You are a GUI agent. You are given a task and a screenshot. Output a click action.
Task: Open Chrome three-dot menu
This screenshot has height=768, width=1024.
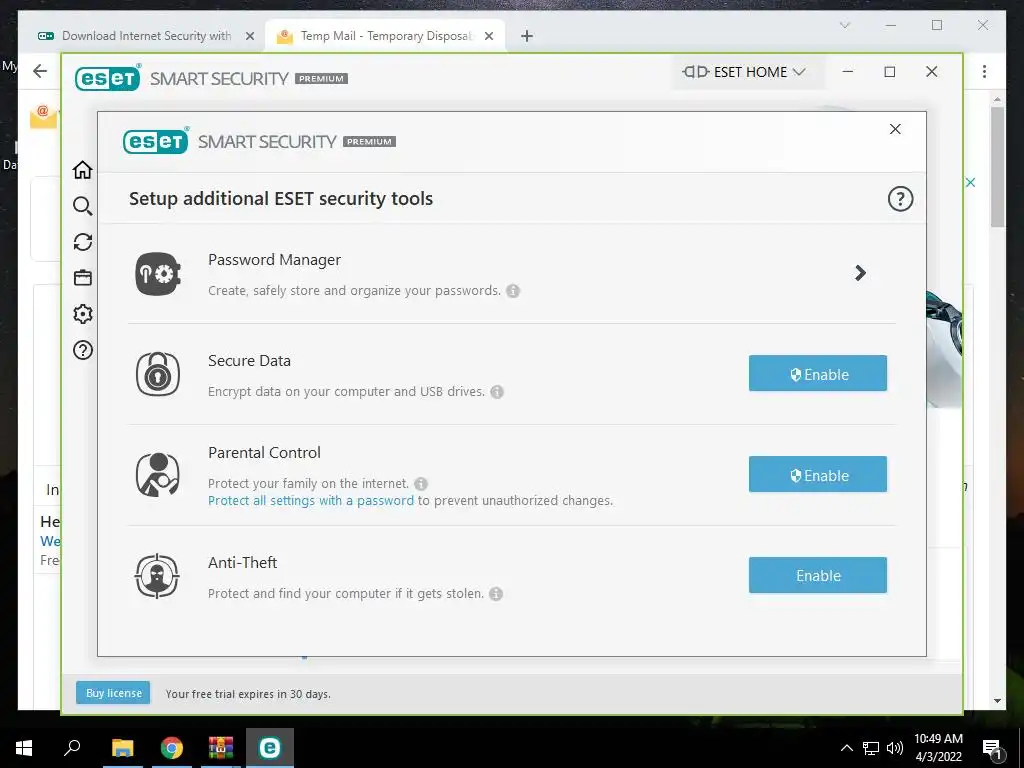[x=984, y=72]
